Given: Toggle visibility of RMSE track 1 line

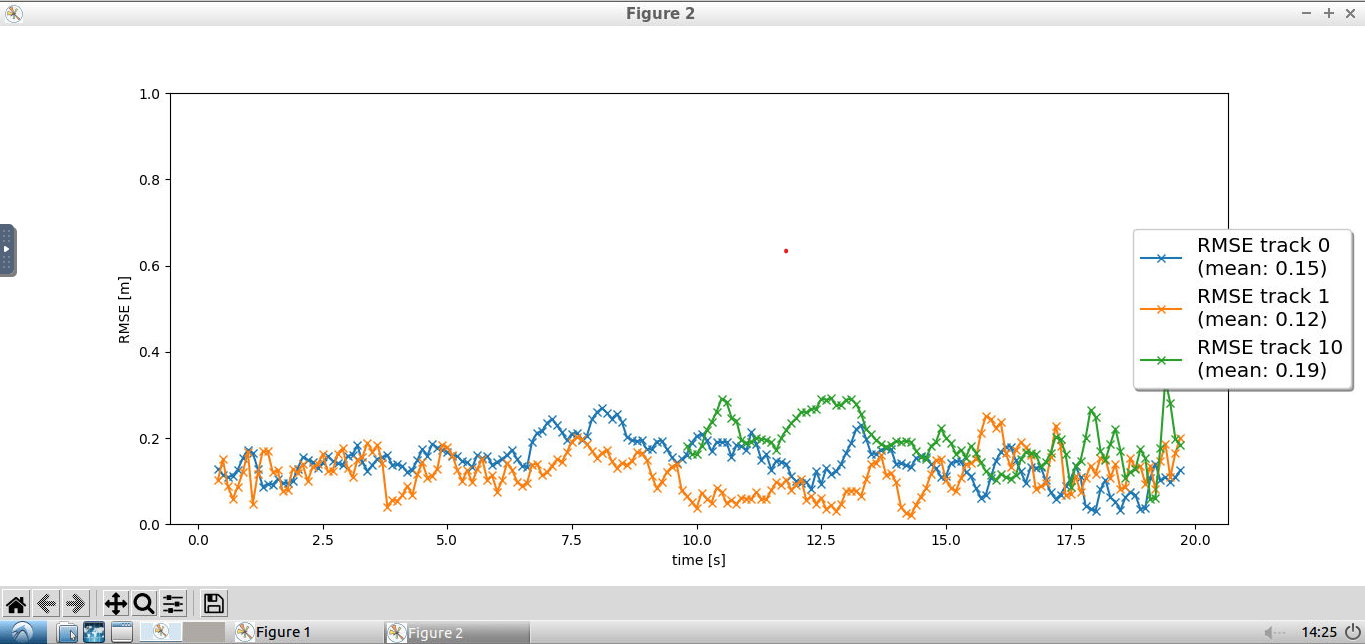Looking at the screenshot, I should click(1163, 308).
